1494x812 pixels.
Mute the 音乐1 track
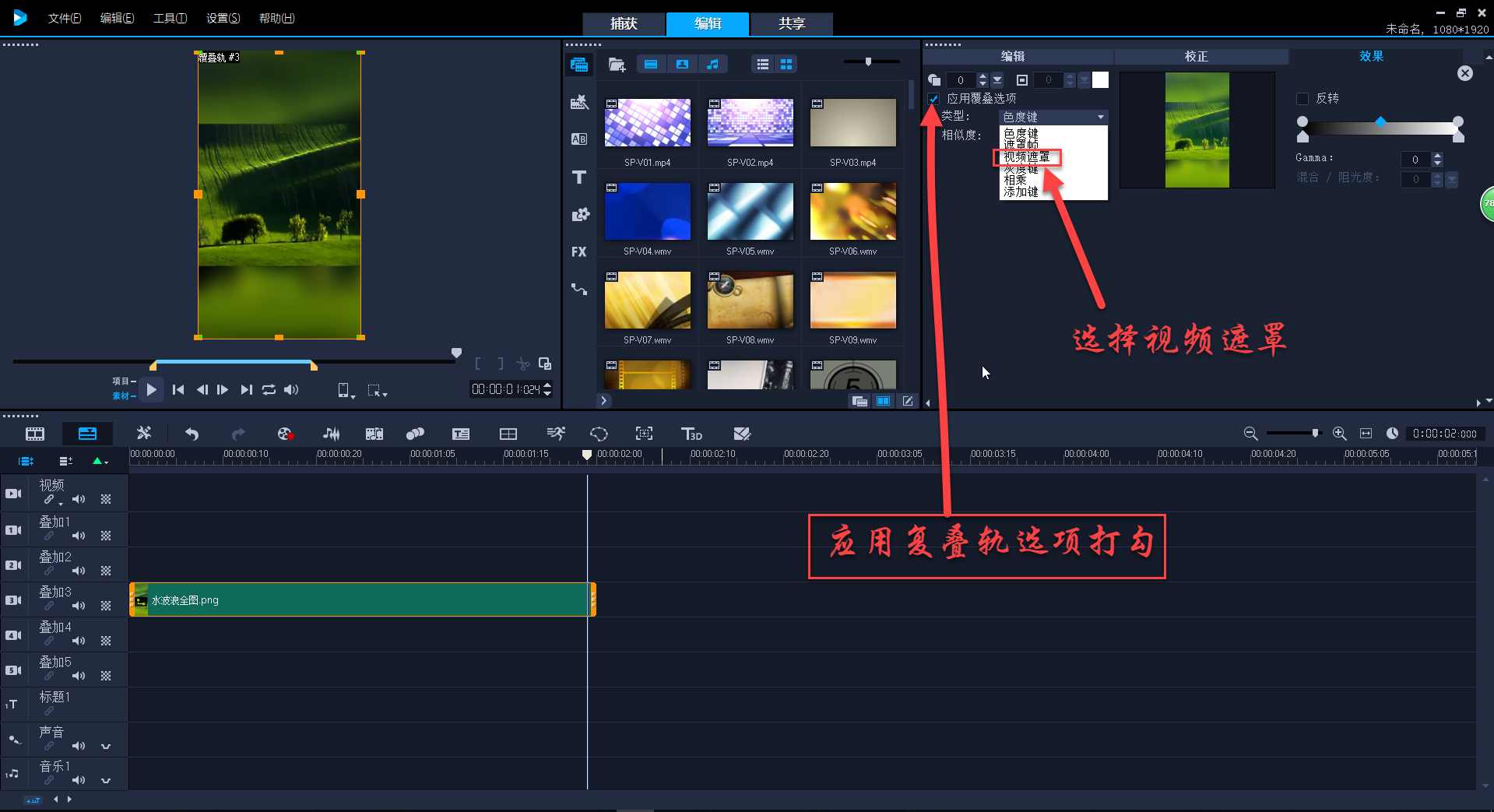(x=79, y=780)
